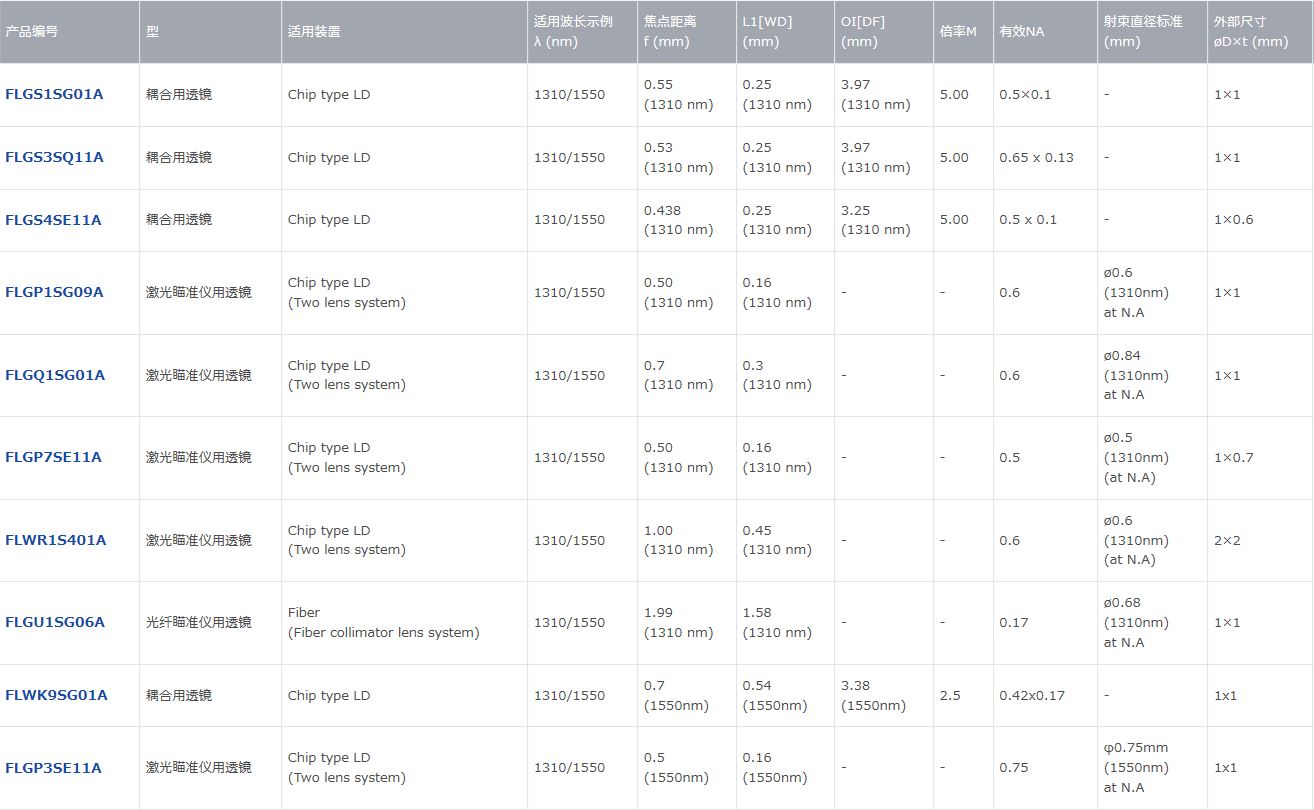Open product link FLGQ1SG01A
Viewport: 1314px width, 810px height.
pos(55,375)
